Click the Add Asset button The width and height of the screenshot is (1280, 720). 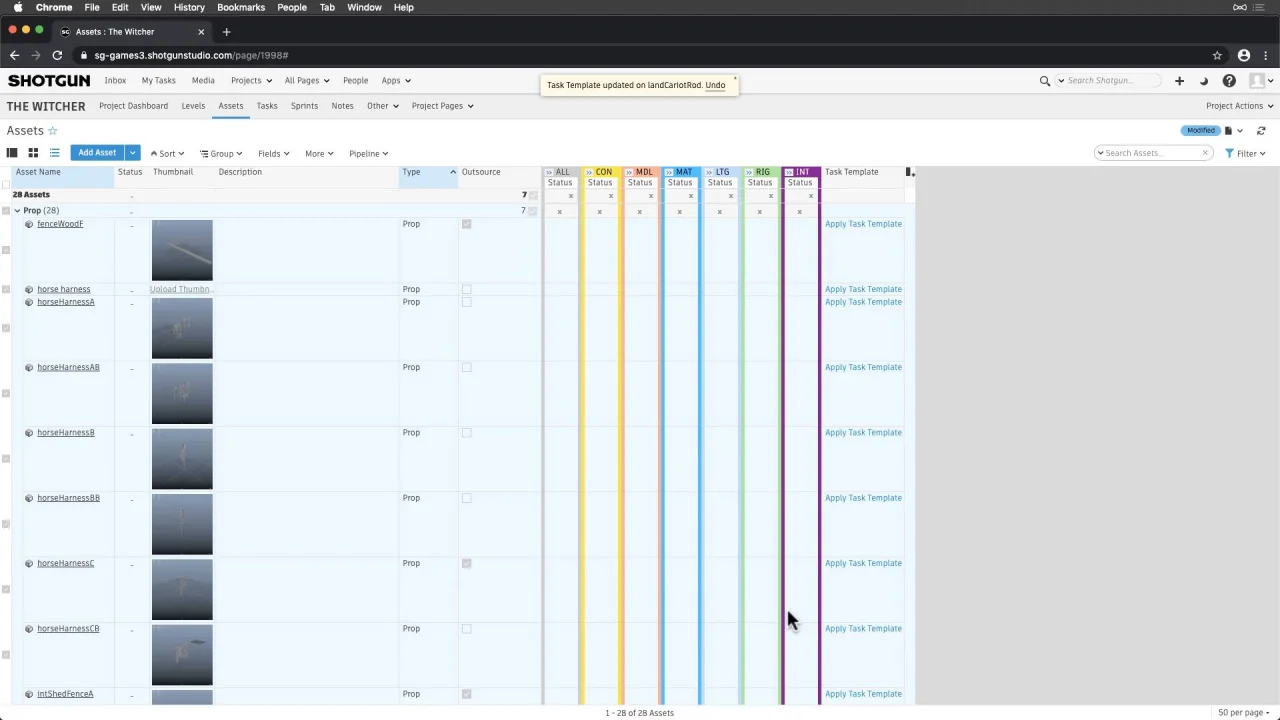tap(97, 153)
